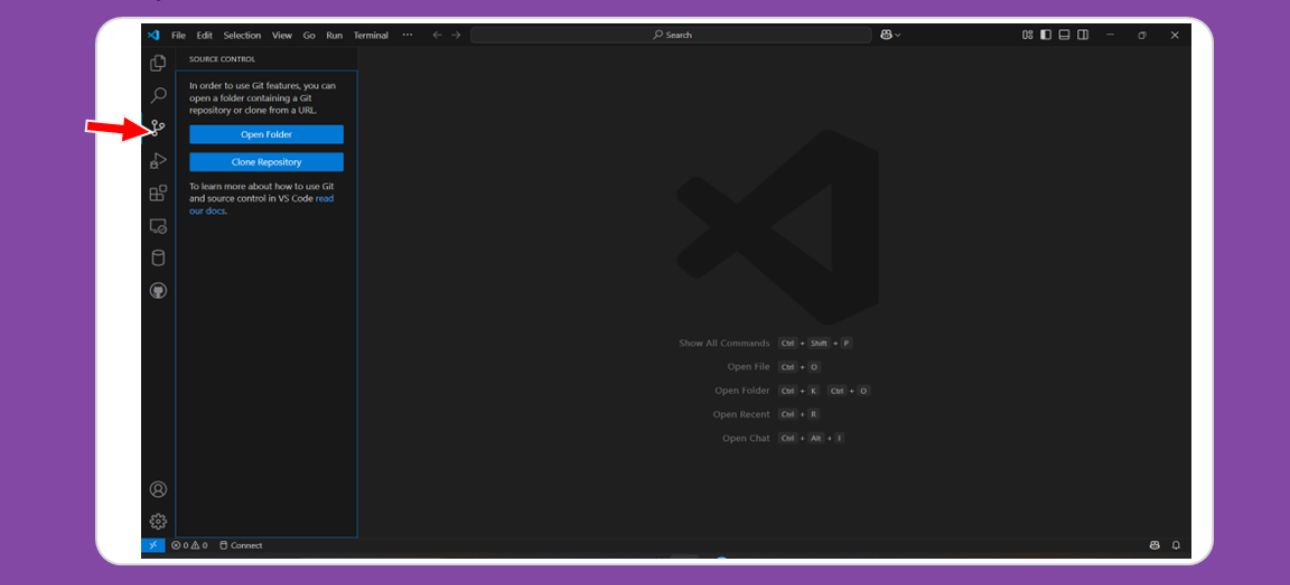Open the Manage gear icon
This screenshot has width=1290, height=585.
157,521
